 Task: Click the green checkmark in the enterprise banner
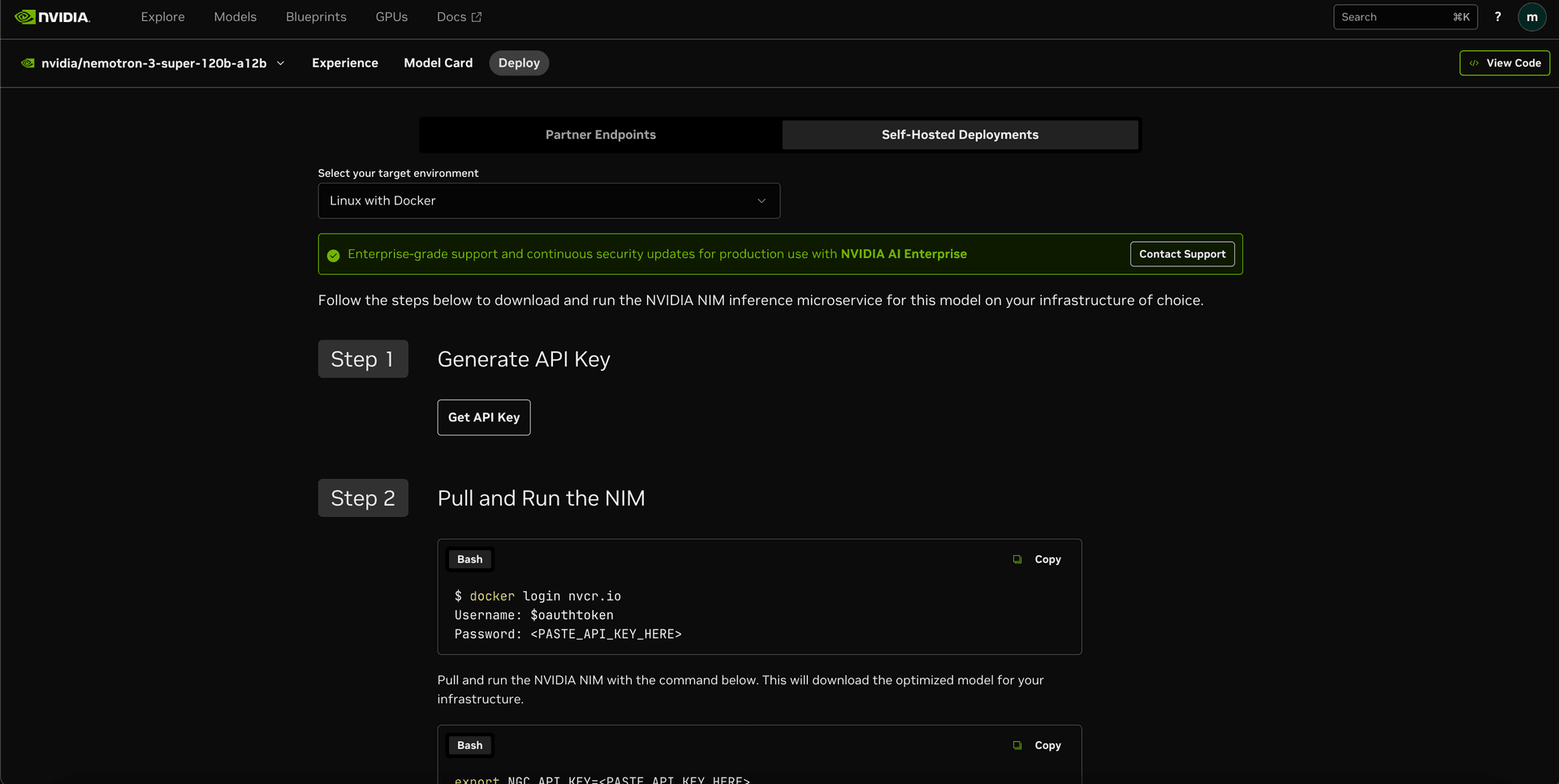click(x=334, y=254)
